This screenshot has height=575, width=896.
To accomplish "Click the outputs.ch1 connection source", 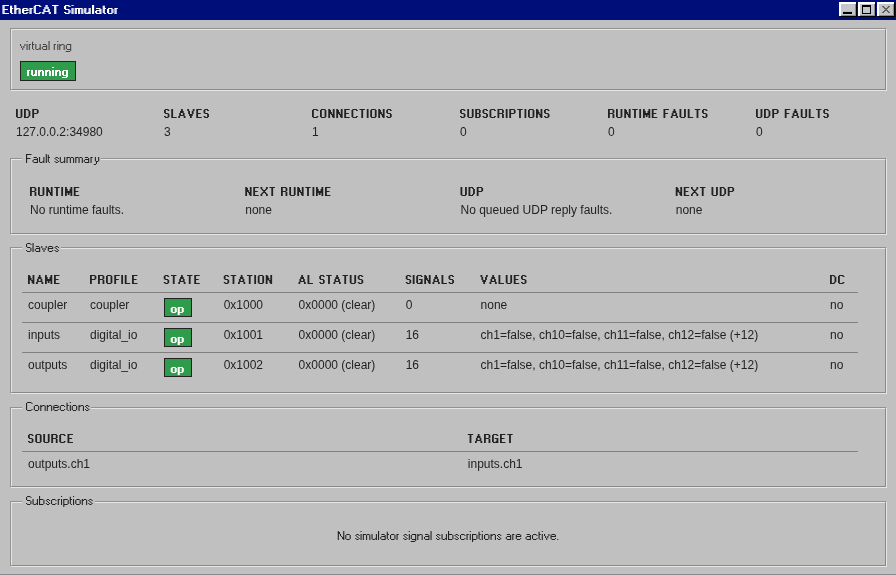I will click(58, 464).
